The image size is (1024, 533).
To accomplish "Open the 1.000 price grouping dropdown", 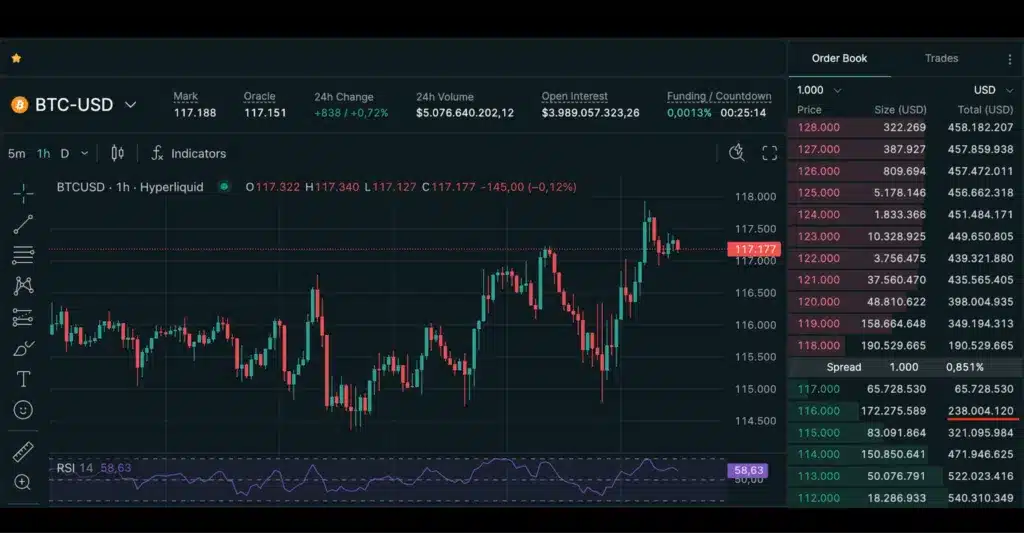I will 819,90.
